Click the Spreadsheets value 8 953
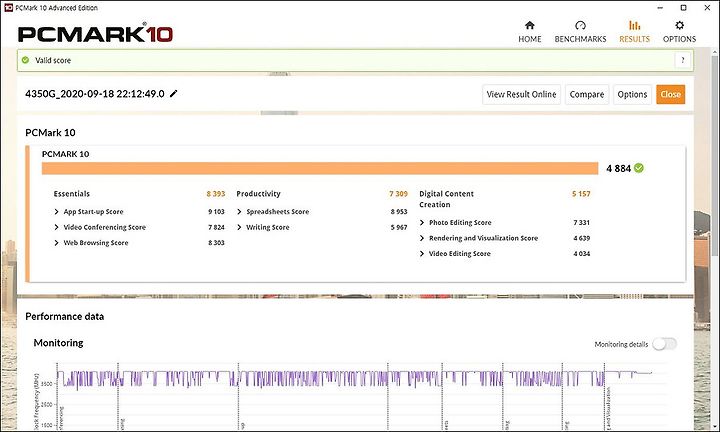720x432 pixels. point(399,212)
